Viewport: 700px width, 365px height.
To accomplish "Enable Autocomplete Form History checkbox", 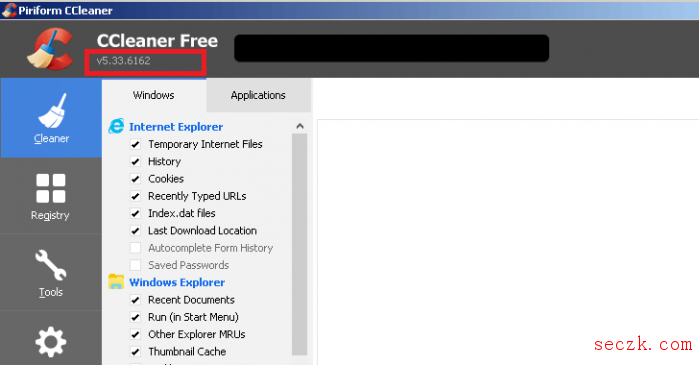I will 135,248.
